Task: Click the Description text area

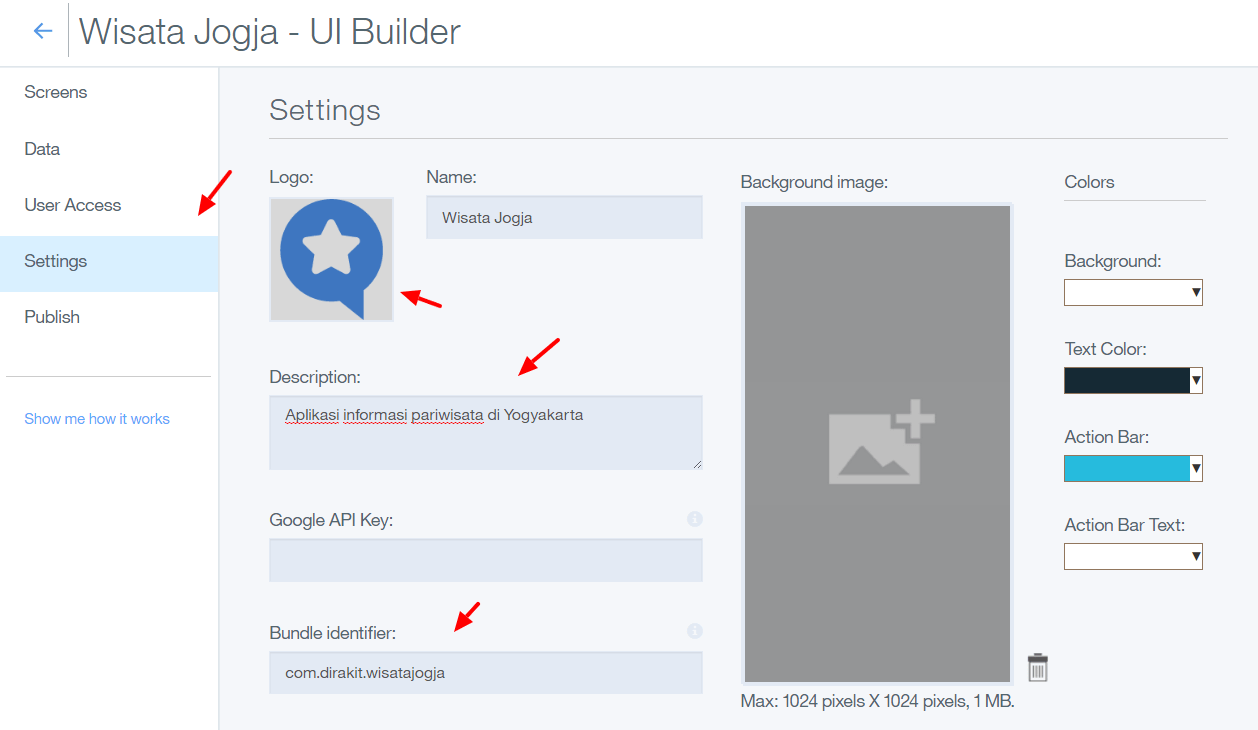Action: point(485,432)
